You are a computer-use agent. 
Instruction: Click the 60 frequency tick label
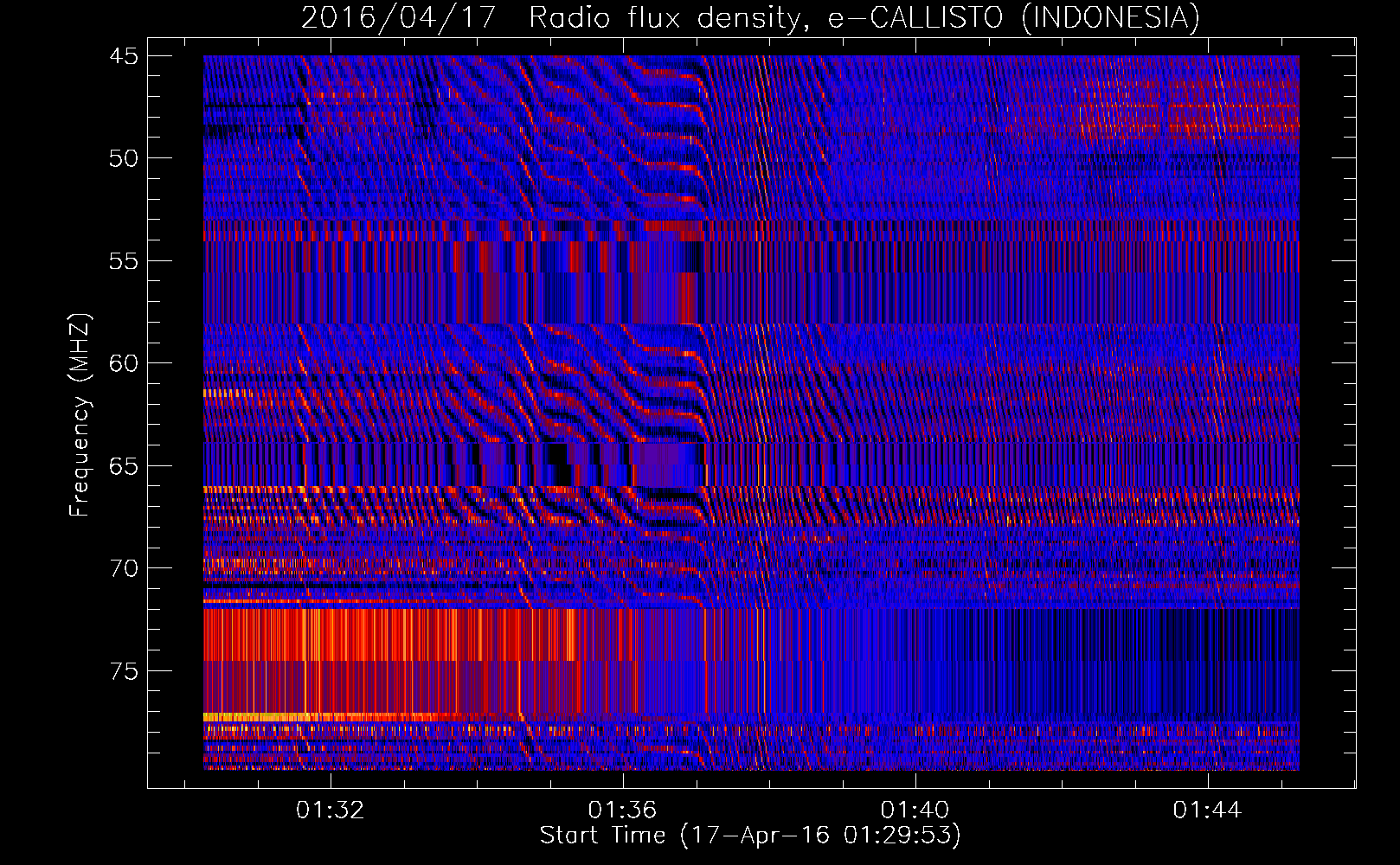(124, 363)
